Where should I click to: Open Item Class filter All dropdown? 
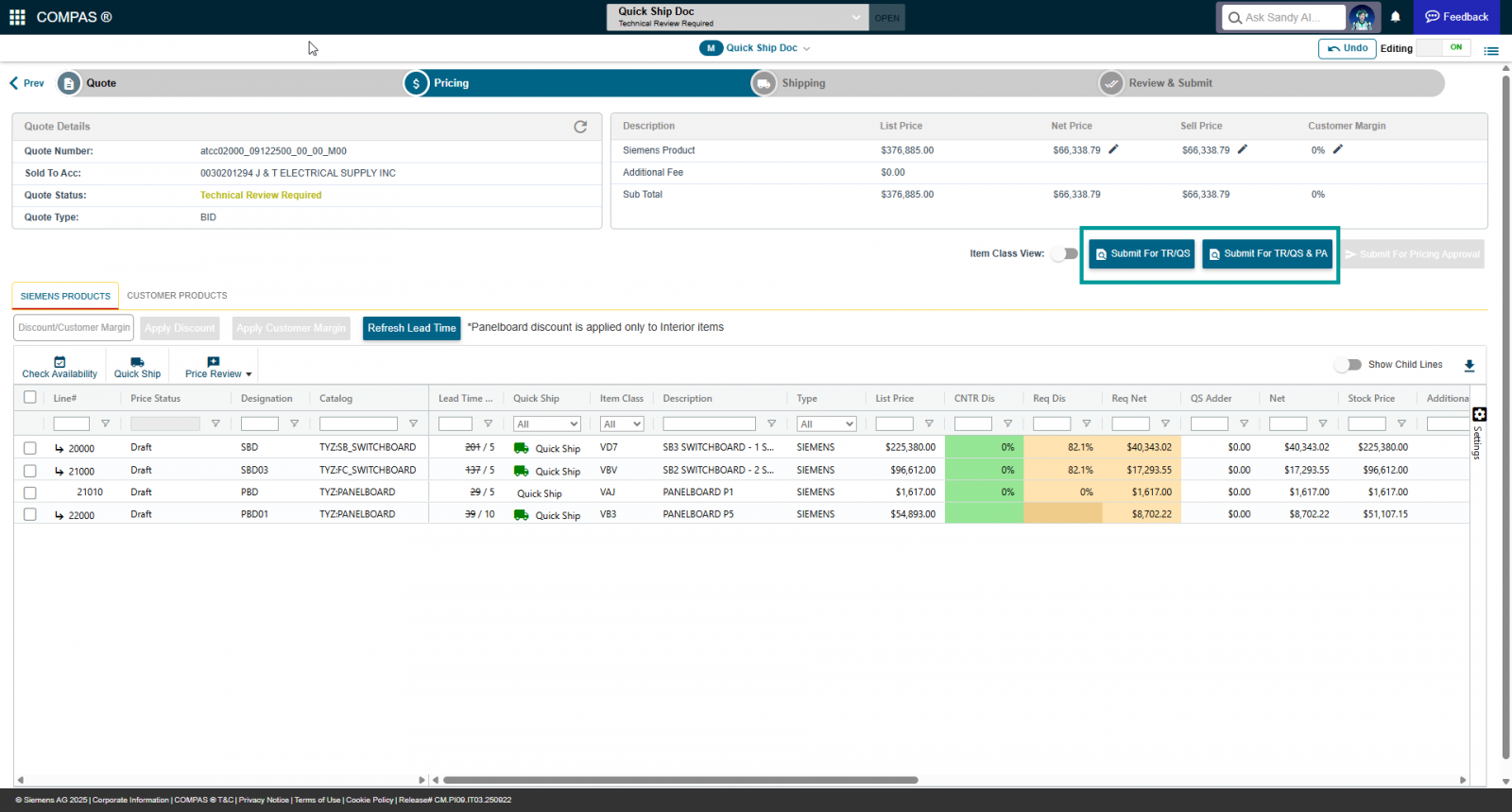[622, 423]
